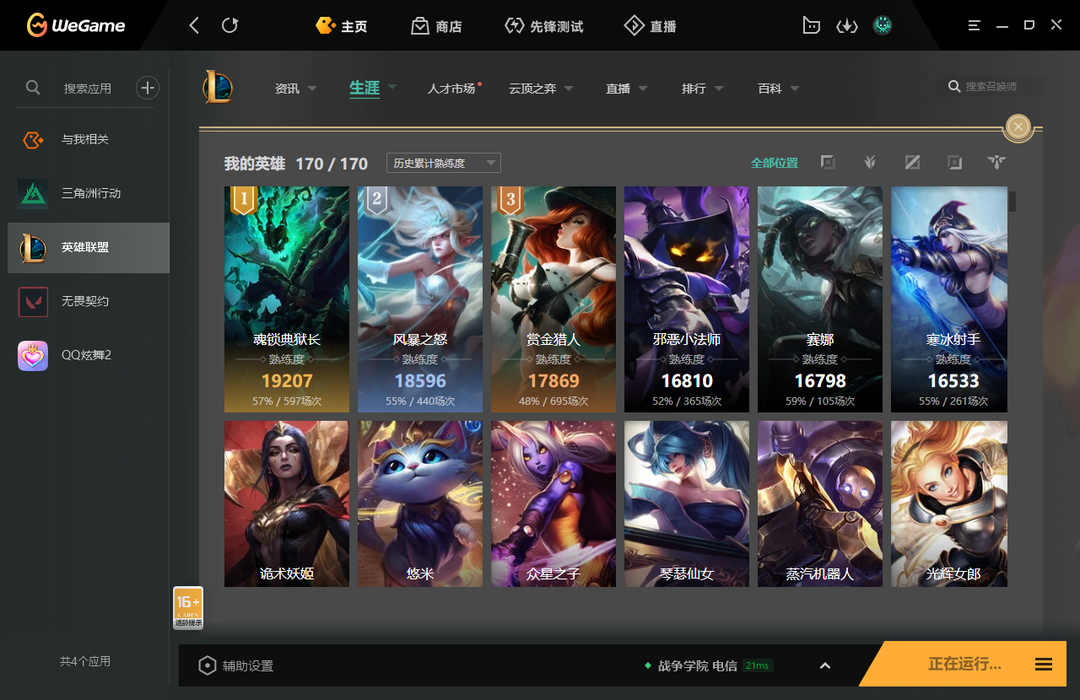Viewport: 1080px width, 700px height.
Task: Expand the 百科 dropdown menu
Action: [778, 88]
